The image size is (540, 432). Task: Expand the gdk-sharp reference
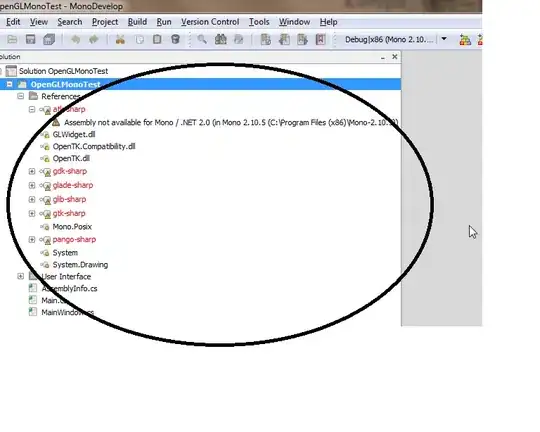(x=32, y=171)
